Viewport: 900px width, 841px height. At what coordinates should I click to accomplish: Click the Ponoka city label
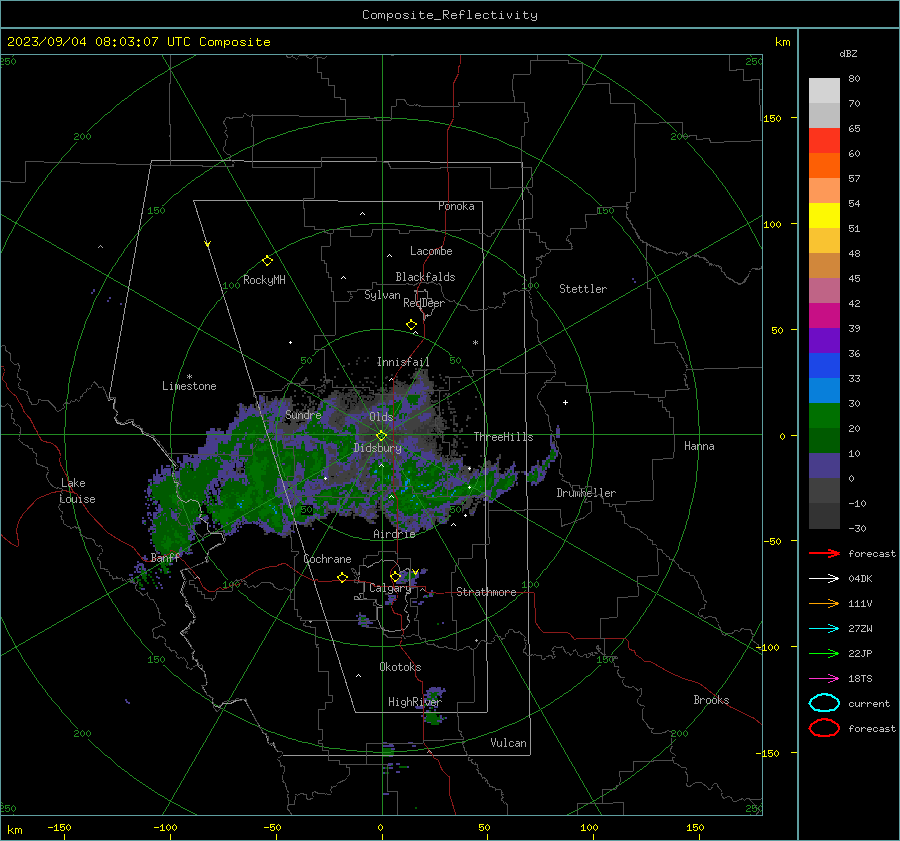coord(456,206)
